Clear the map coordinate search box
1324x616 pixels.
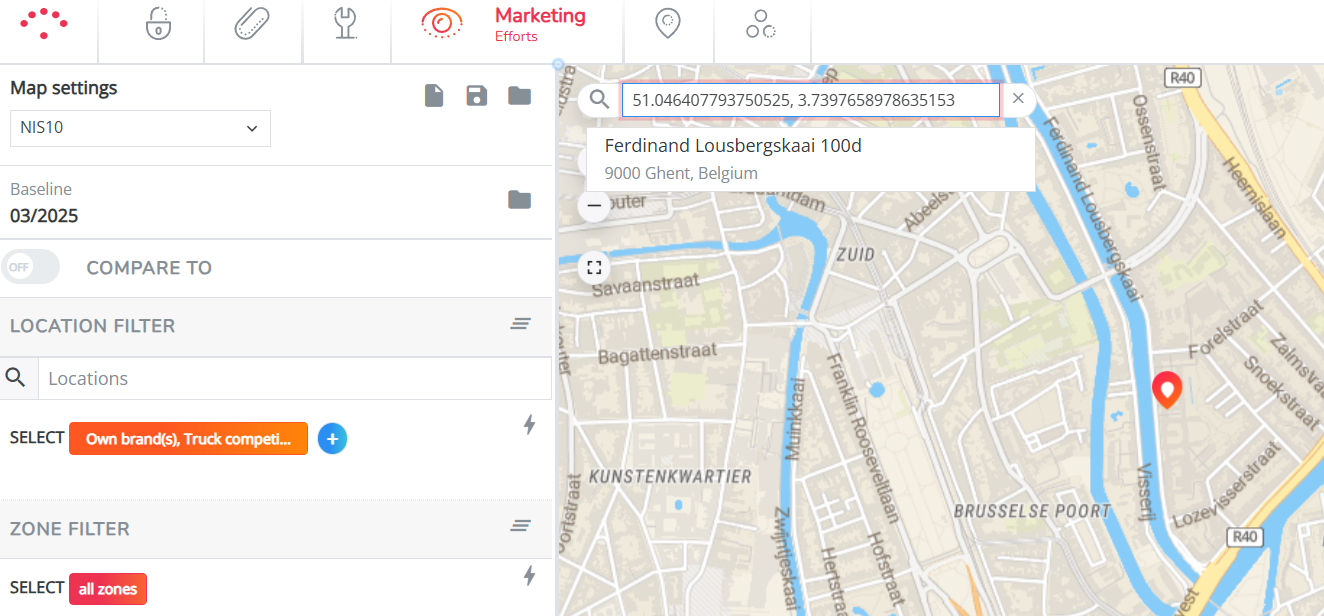coord(1018,99)
